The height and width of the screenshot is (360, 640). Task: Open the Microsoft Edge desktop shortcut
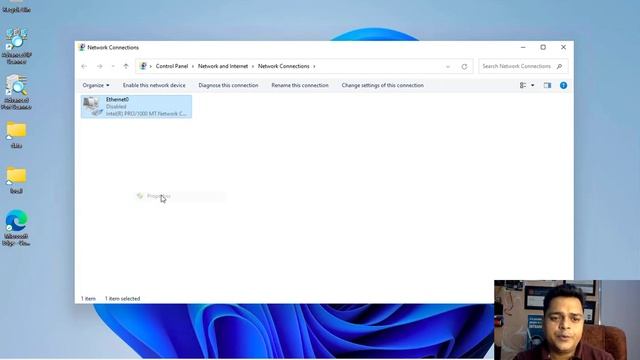(x=16, y=228)
